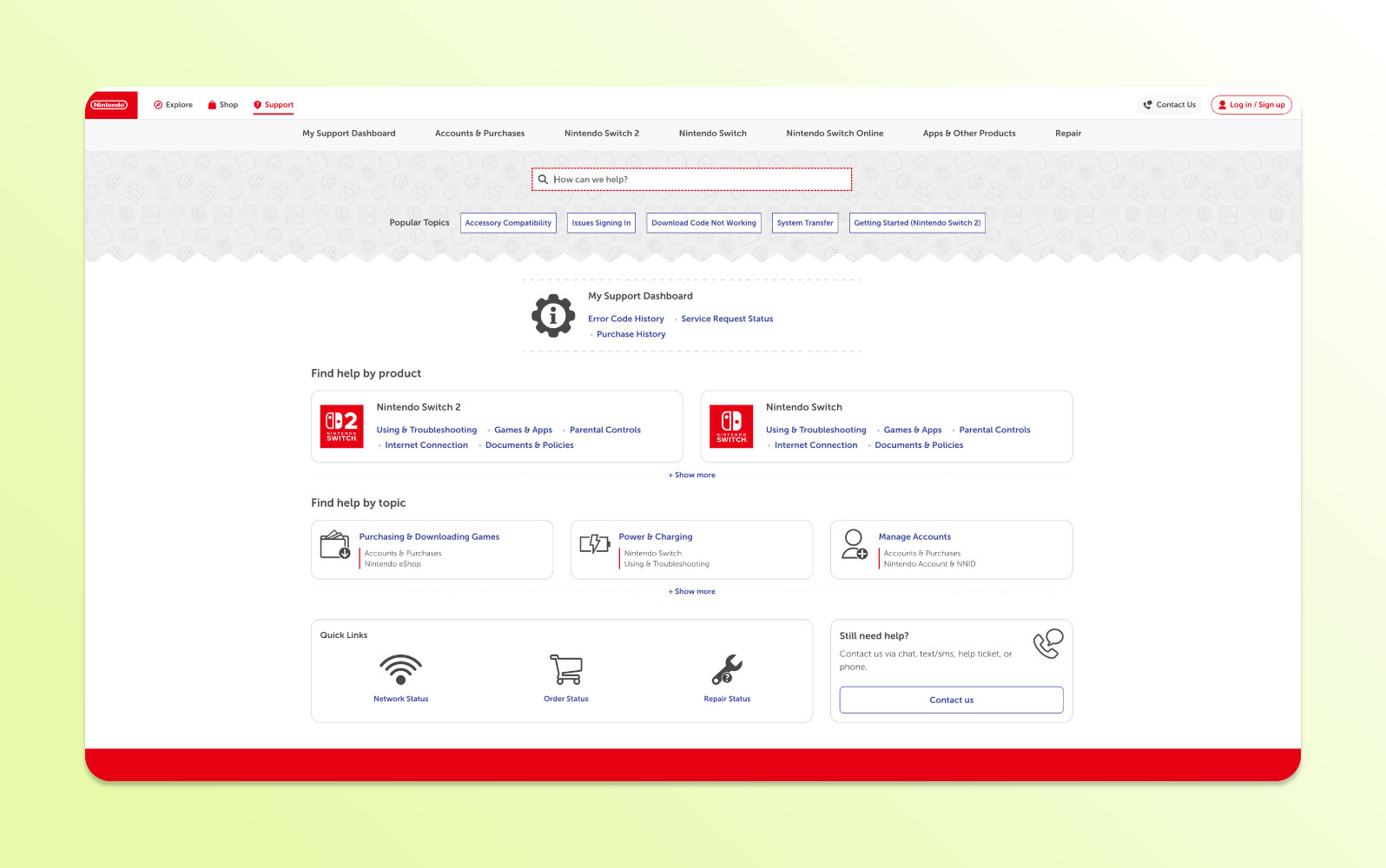Click the red Nintendo Switch logo tile
The width and height of the screenshot is (1386, 868).
pos(731,426)
